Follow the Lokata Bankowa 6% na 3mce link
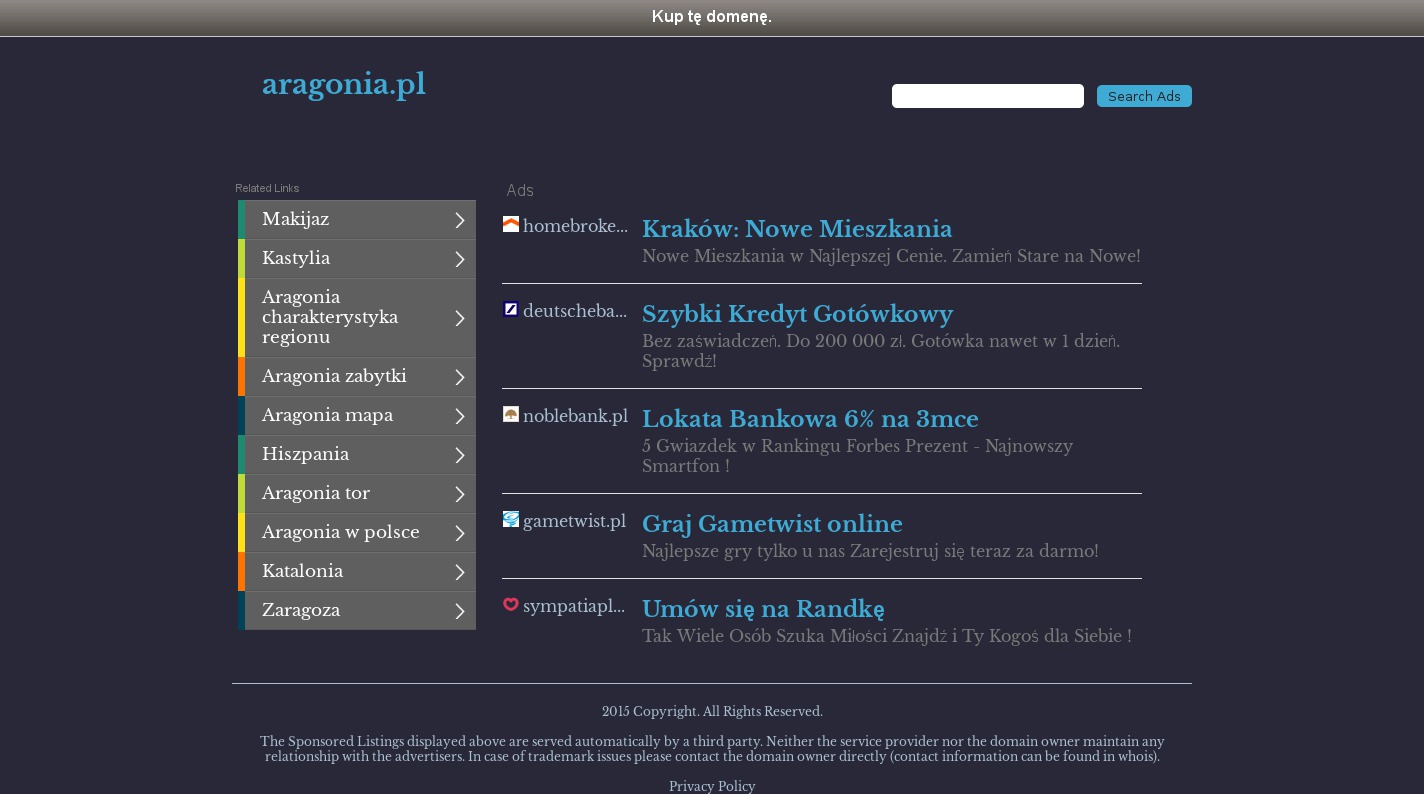Image resolution: width=1424 pixels, height=794 pixels. 810,420
